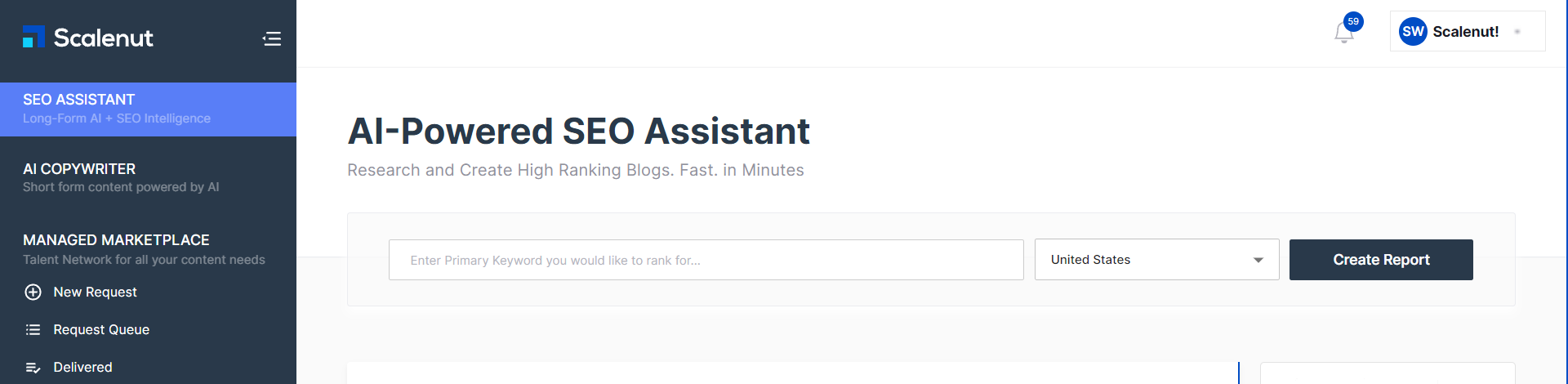Open the New Request link
The height and width of the screenshot is (384, 1568).
pos(95,292)
